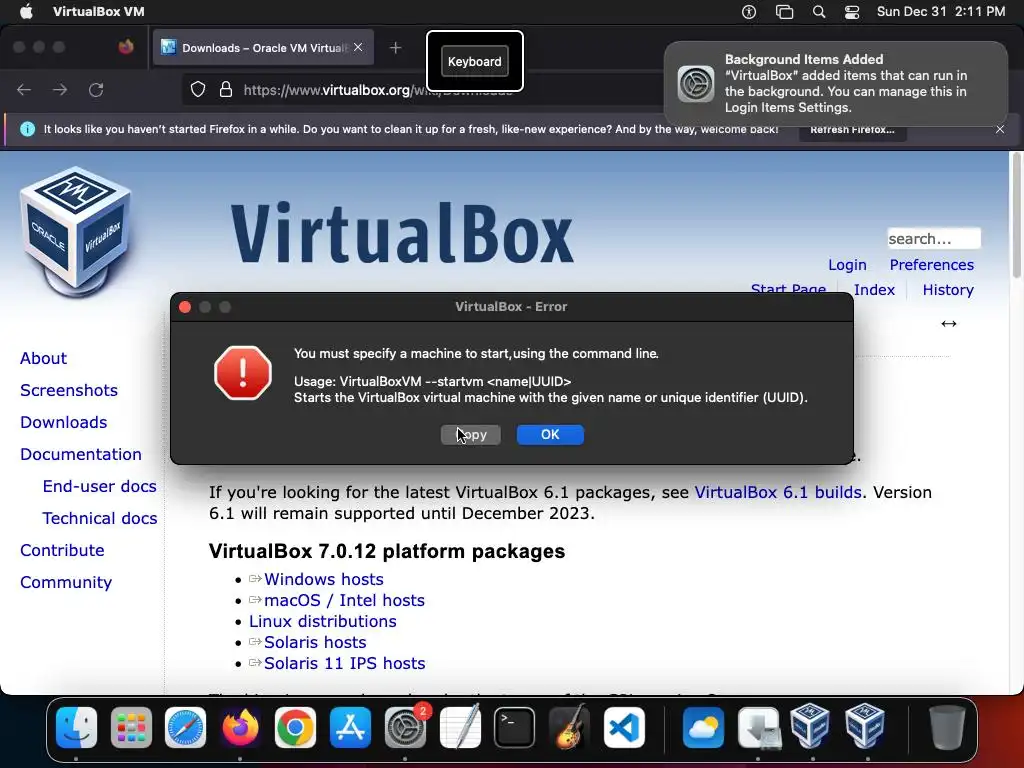
Task: Click the installer disk icon in the Dock
Action: tap(758, 727)
